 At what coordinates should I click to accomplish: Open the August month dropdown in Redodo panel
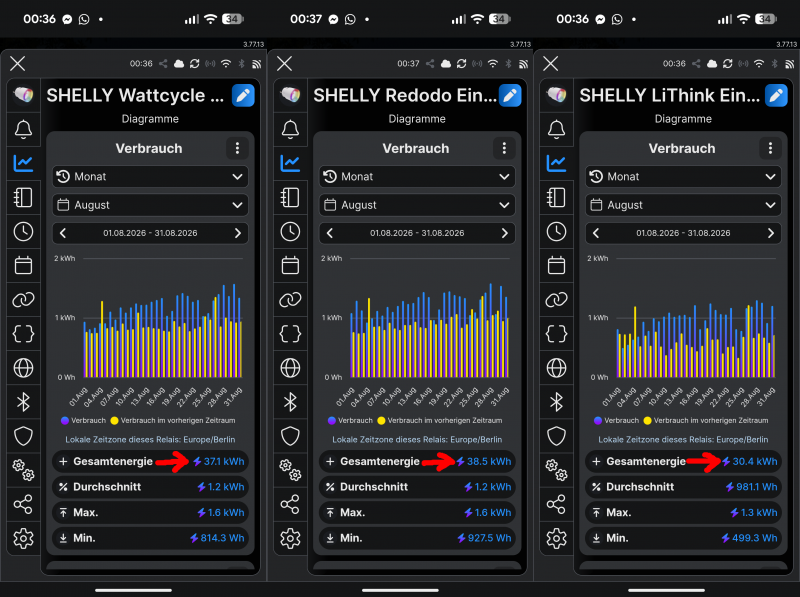click(x=417, y=205)
